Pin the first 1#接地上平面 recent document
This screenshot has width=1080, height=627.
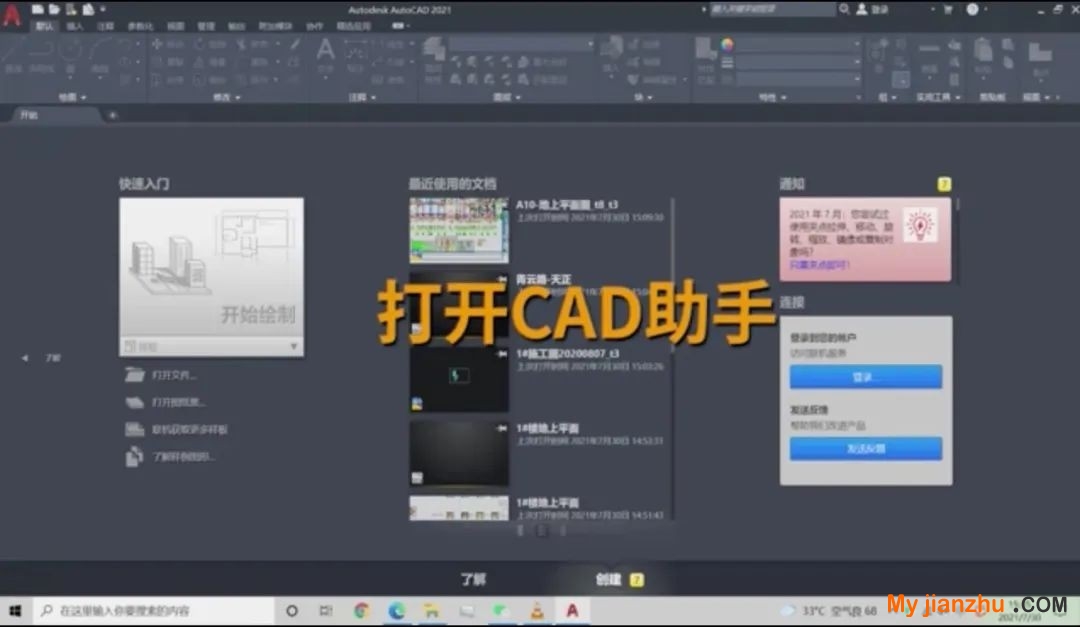point(501,429)
